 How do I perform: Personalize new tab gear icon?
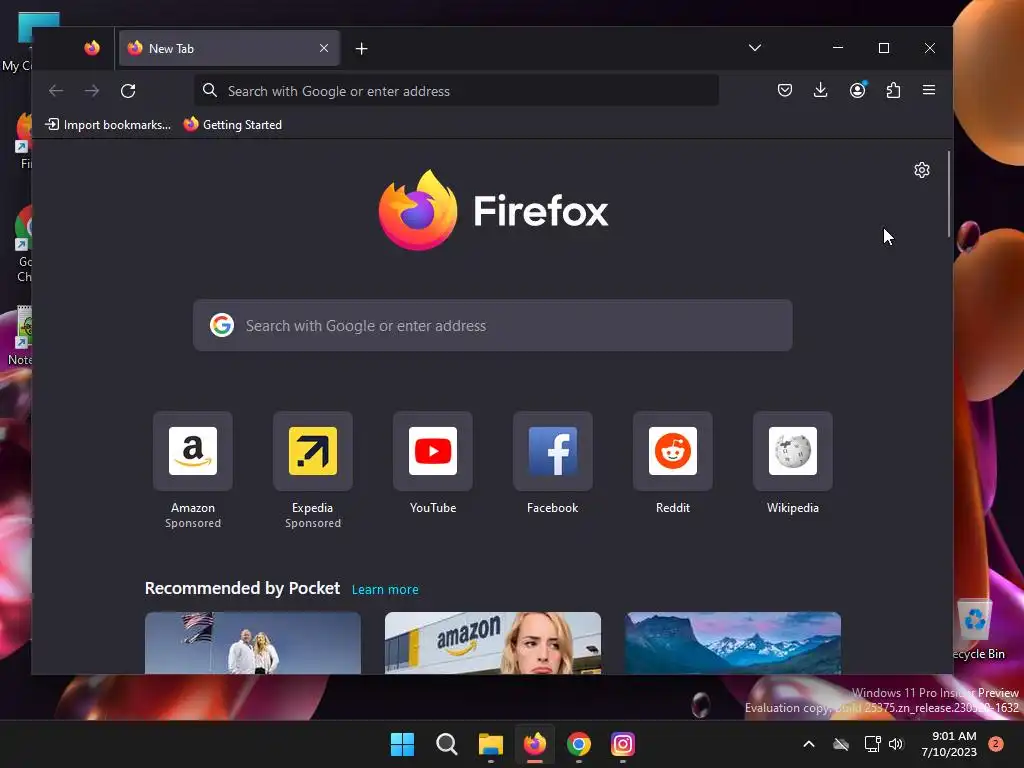[921, 170]
